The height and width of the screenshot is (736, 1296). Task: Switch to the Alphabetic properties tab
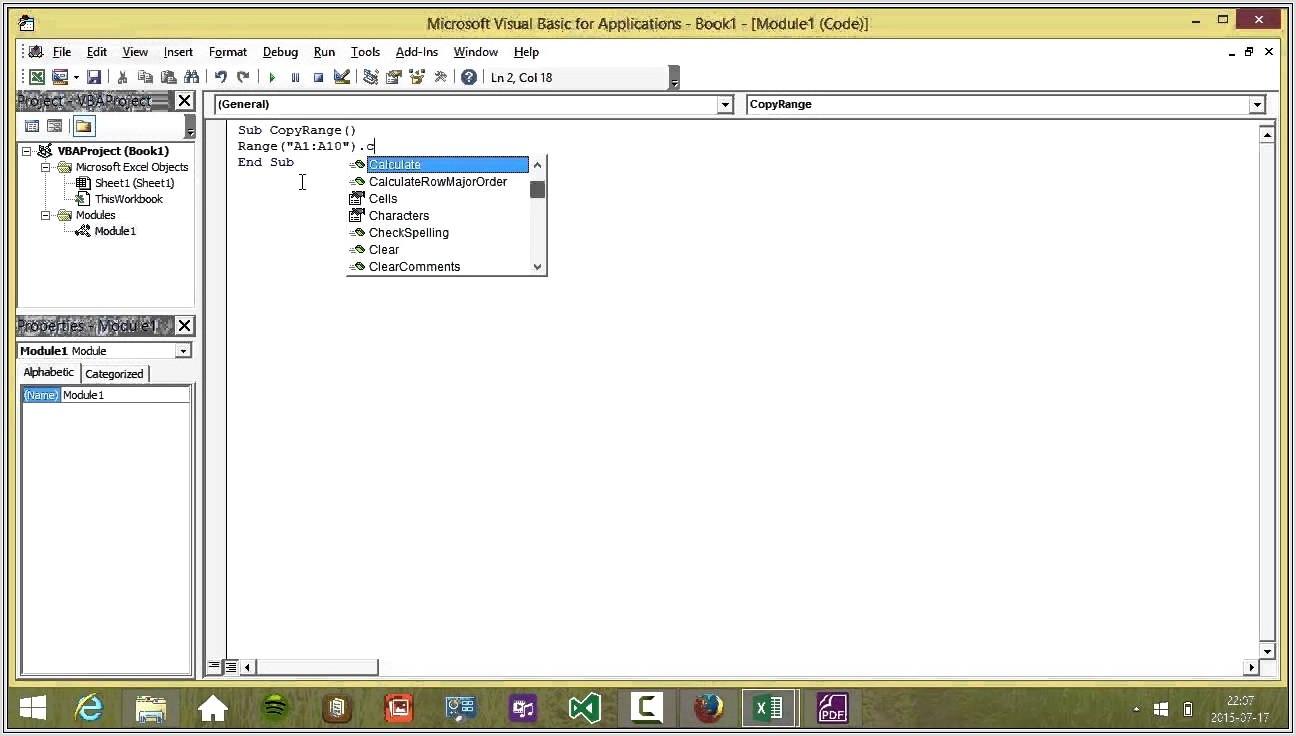click(x=49, y=372)
